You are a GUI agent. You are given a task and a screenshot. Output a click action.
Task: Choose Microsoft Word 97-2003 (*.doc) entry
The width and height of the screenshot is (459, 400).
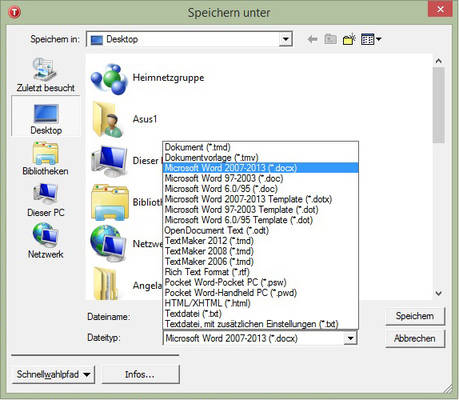click(x=261, y=178)
